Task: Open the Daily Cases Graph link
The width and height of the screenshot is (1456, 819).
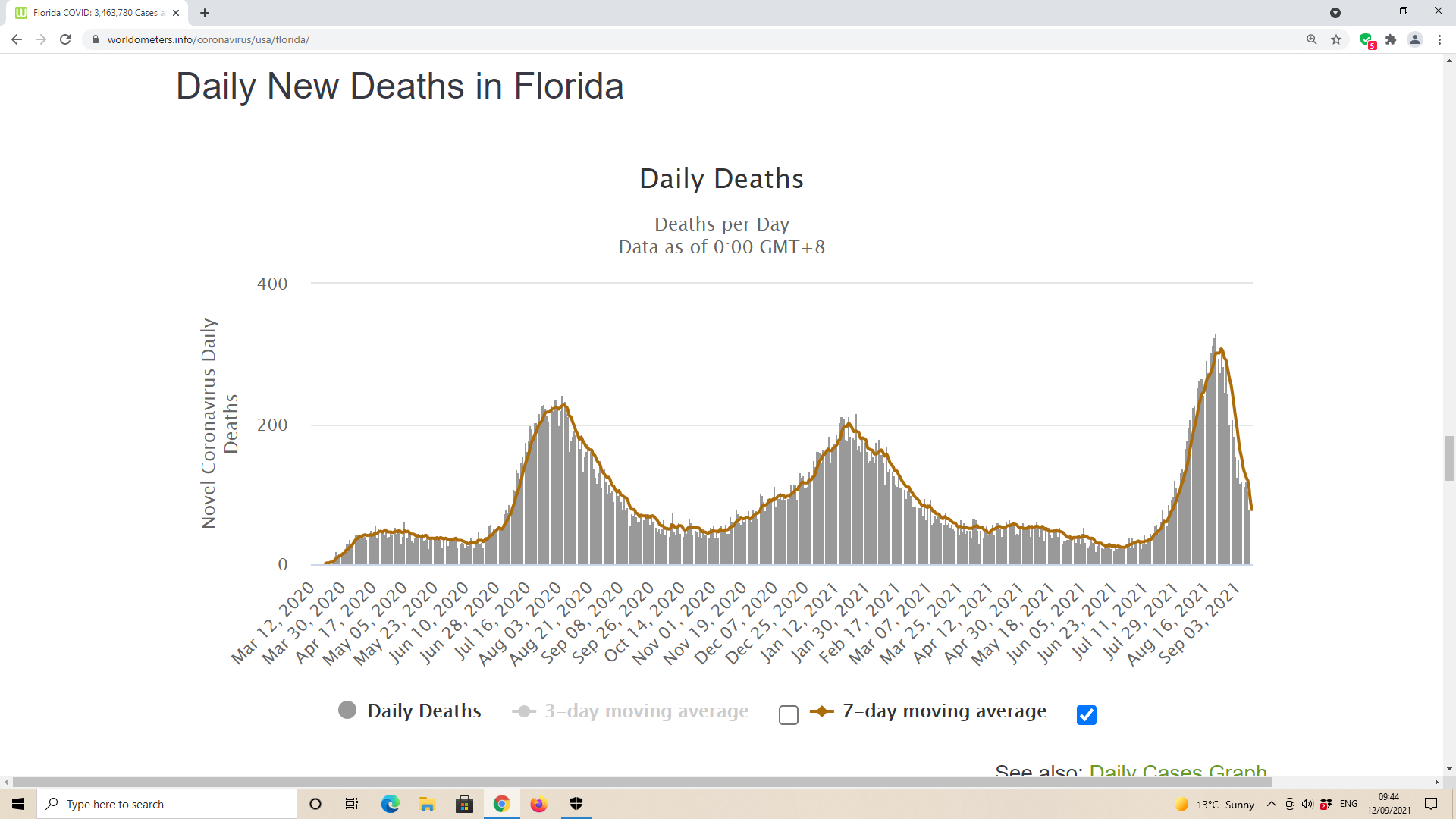Action: coord(1178,770)
